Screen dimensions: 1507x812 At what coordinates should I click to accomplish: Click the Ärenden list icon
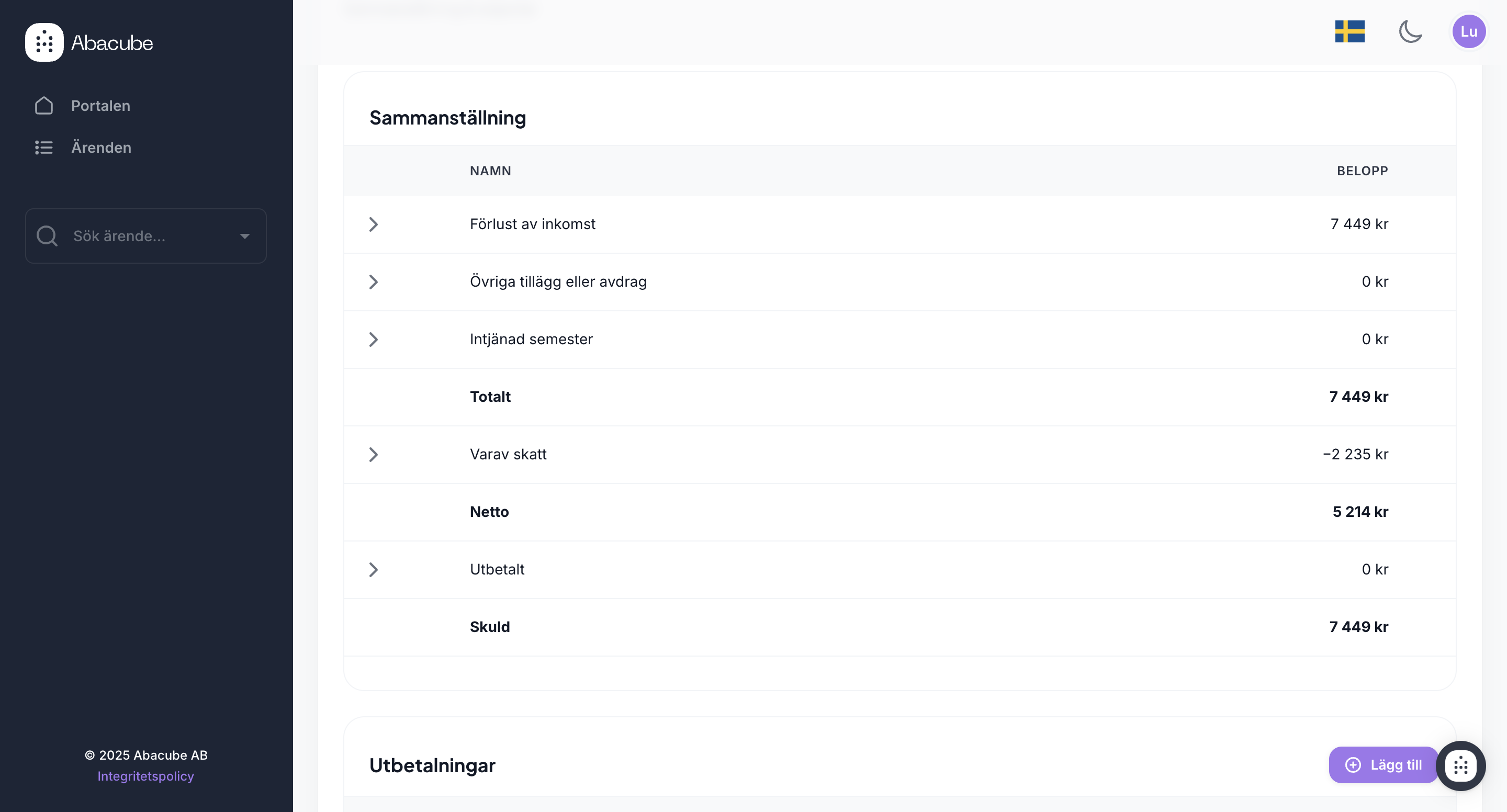pyautogui.click(x=44, y=148)
